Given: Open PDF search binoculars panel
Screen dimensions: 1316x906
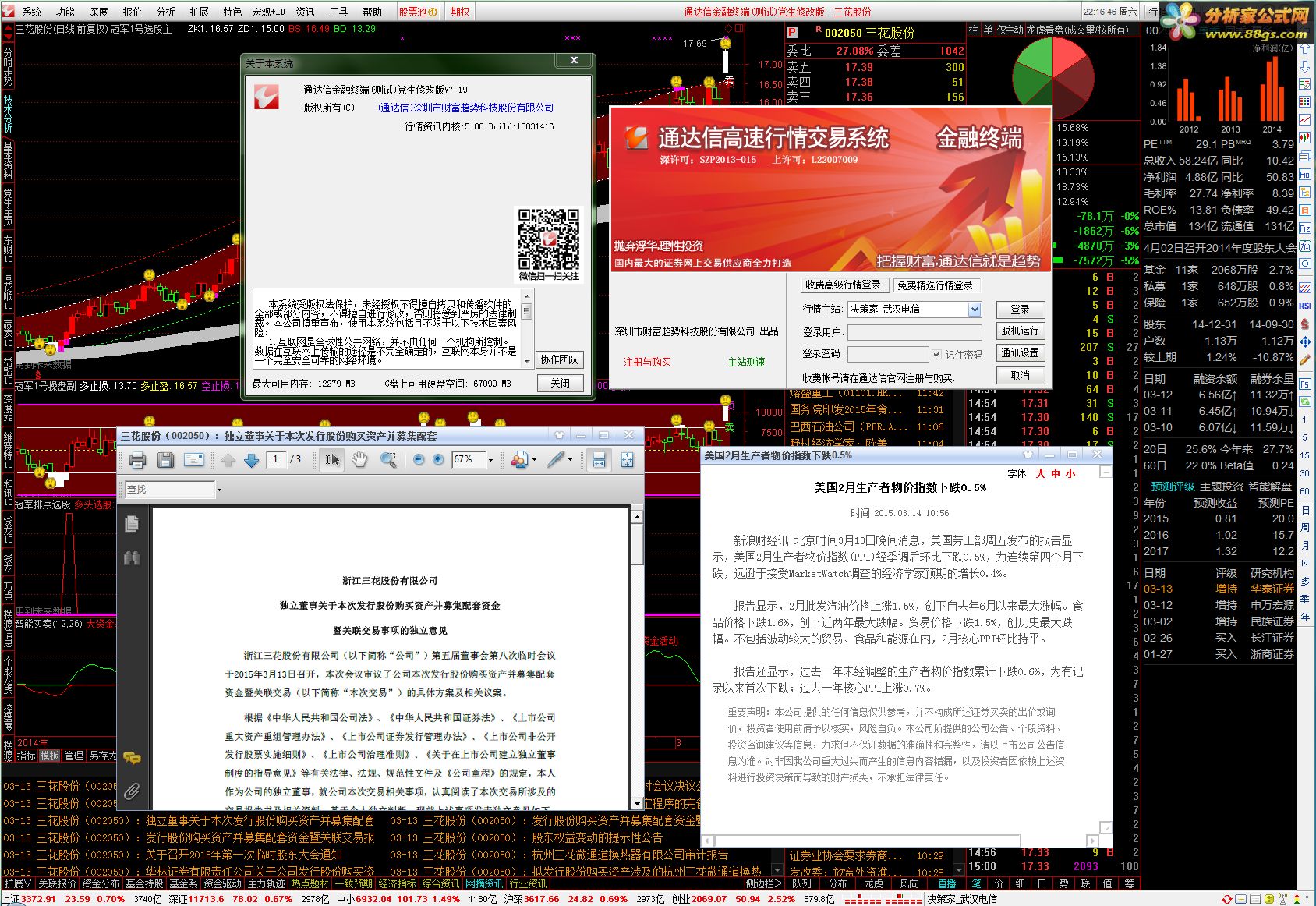Looking at the screenshot, I should pyautogui.click(x=132, y=557).
